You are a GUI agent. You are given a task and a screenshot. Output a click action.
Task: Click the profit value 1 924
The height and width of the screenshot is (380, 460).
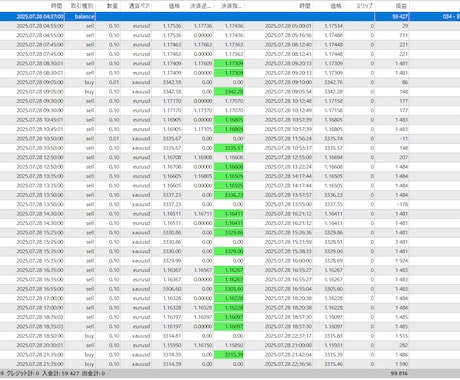pyautogui.click(x=401, y=261)
